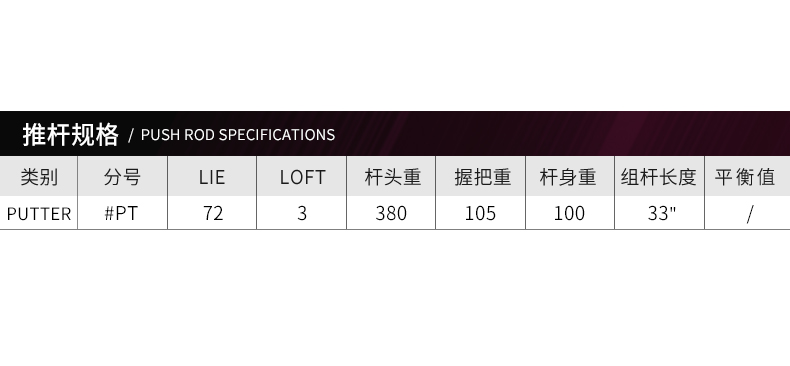Select the 杆头重 column header
Image resolution: width=790 pixels, height=366 pixels.
click(392, 177)
